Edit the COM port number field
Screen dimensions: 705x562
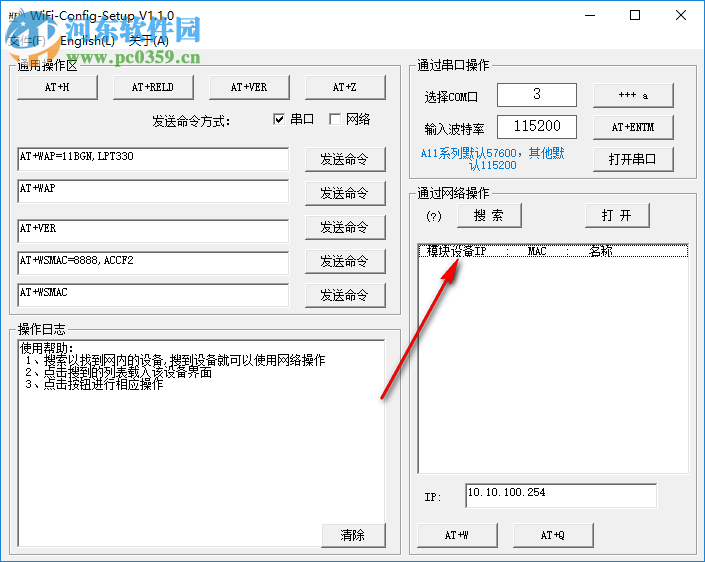point(537,94)
